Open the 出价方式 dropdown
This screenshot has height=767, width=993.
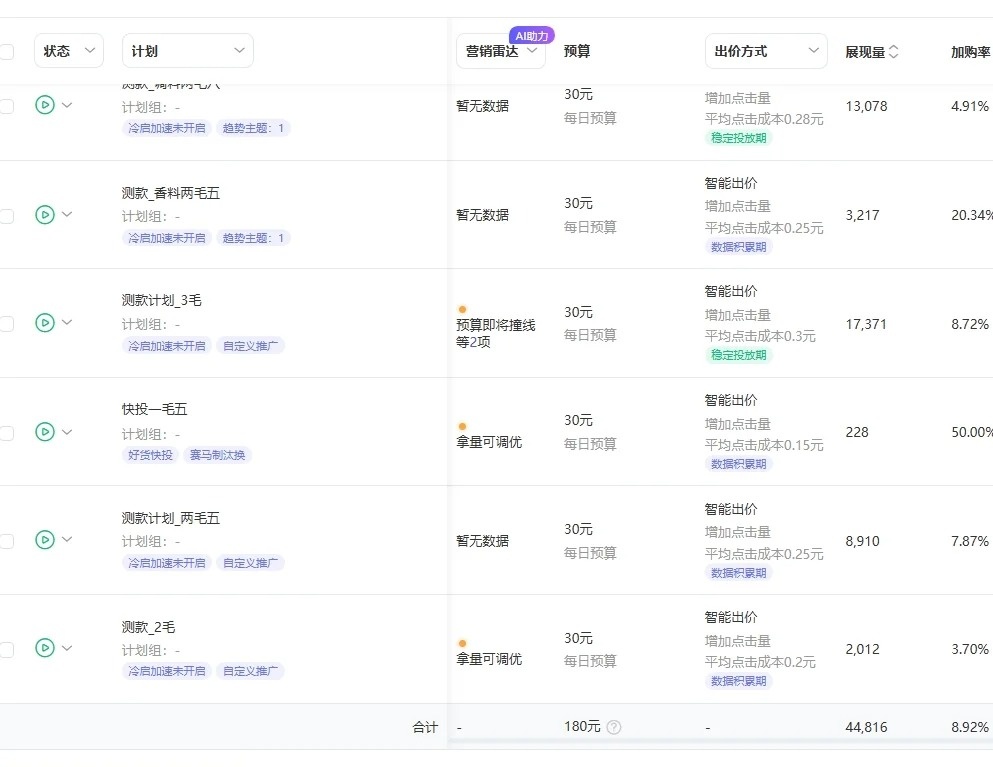(x=766, y=51)
